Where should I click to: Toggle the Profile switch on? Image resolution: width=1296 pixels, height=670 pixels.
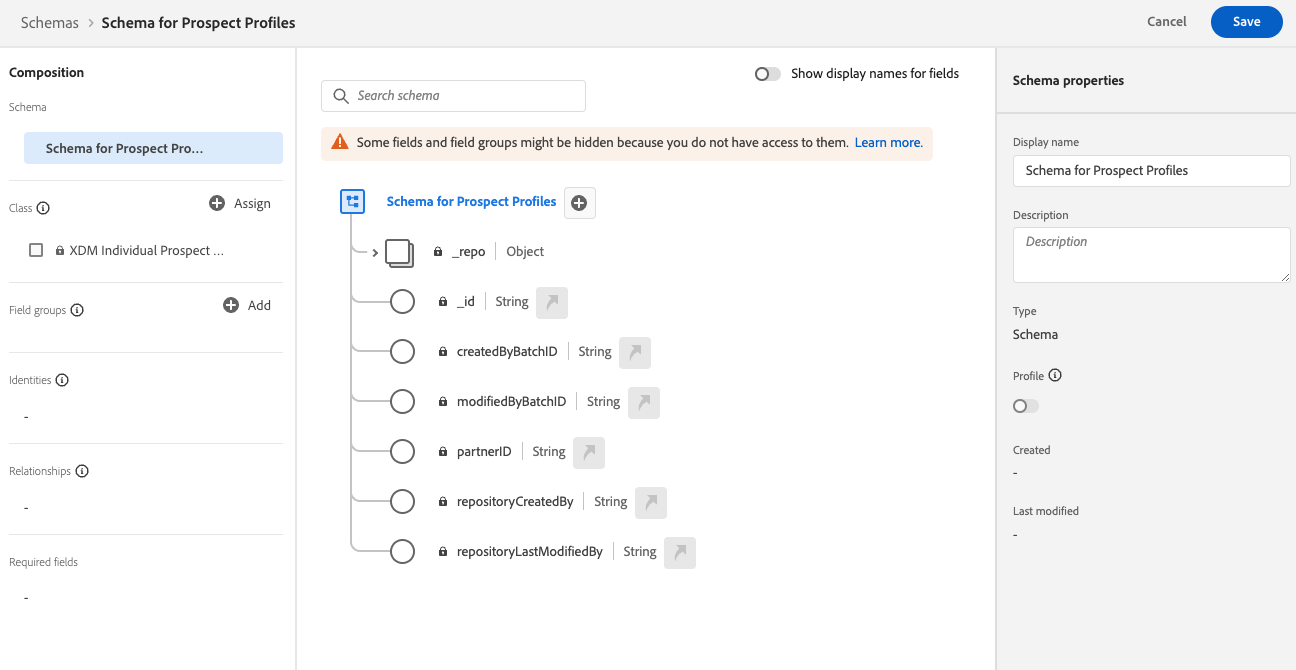(x=1025, y=406)
